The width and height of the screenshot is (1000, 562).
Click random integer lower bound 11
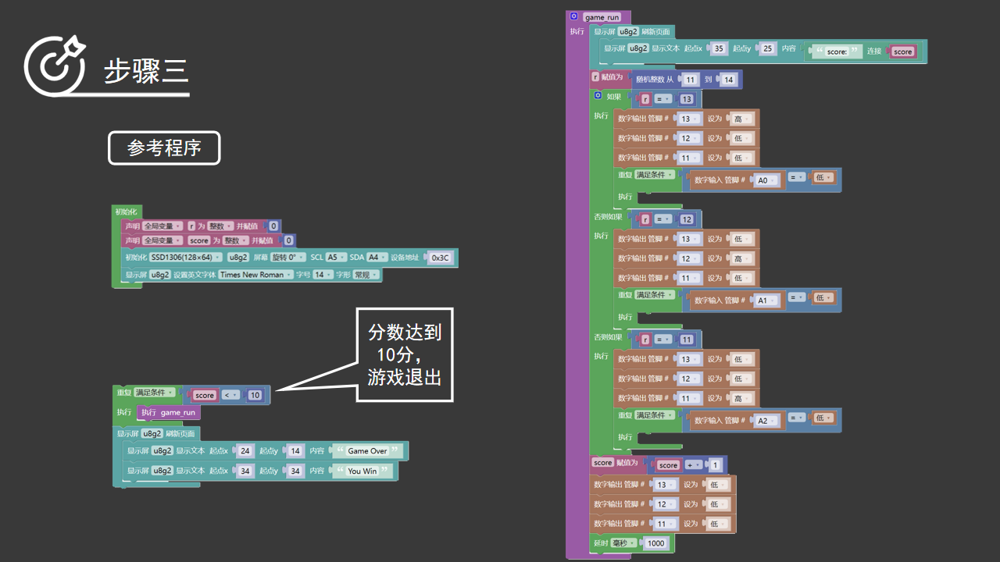(689, 80)
